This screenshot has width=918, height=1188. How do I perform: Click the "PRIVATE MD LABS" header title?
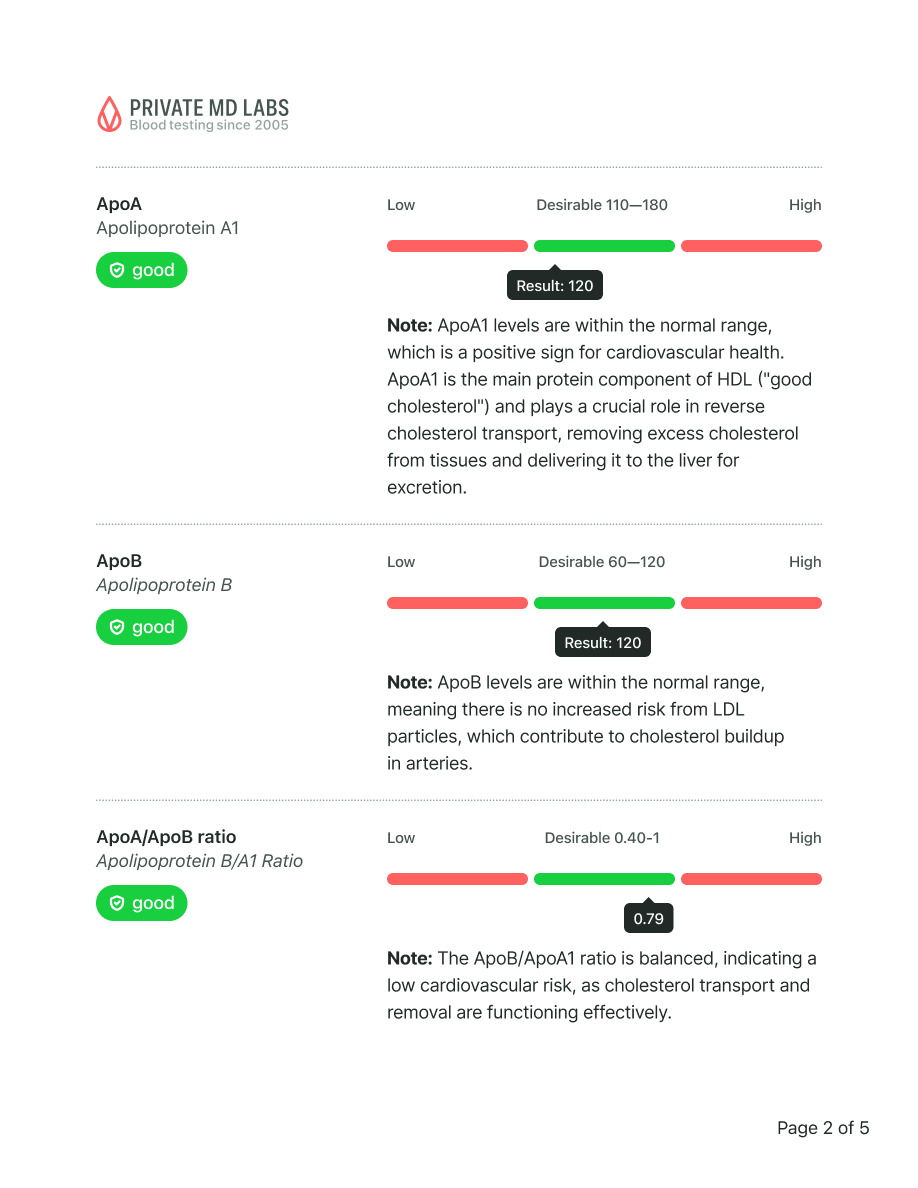(209, 108)
